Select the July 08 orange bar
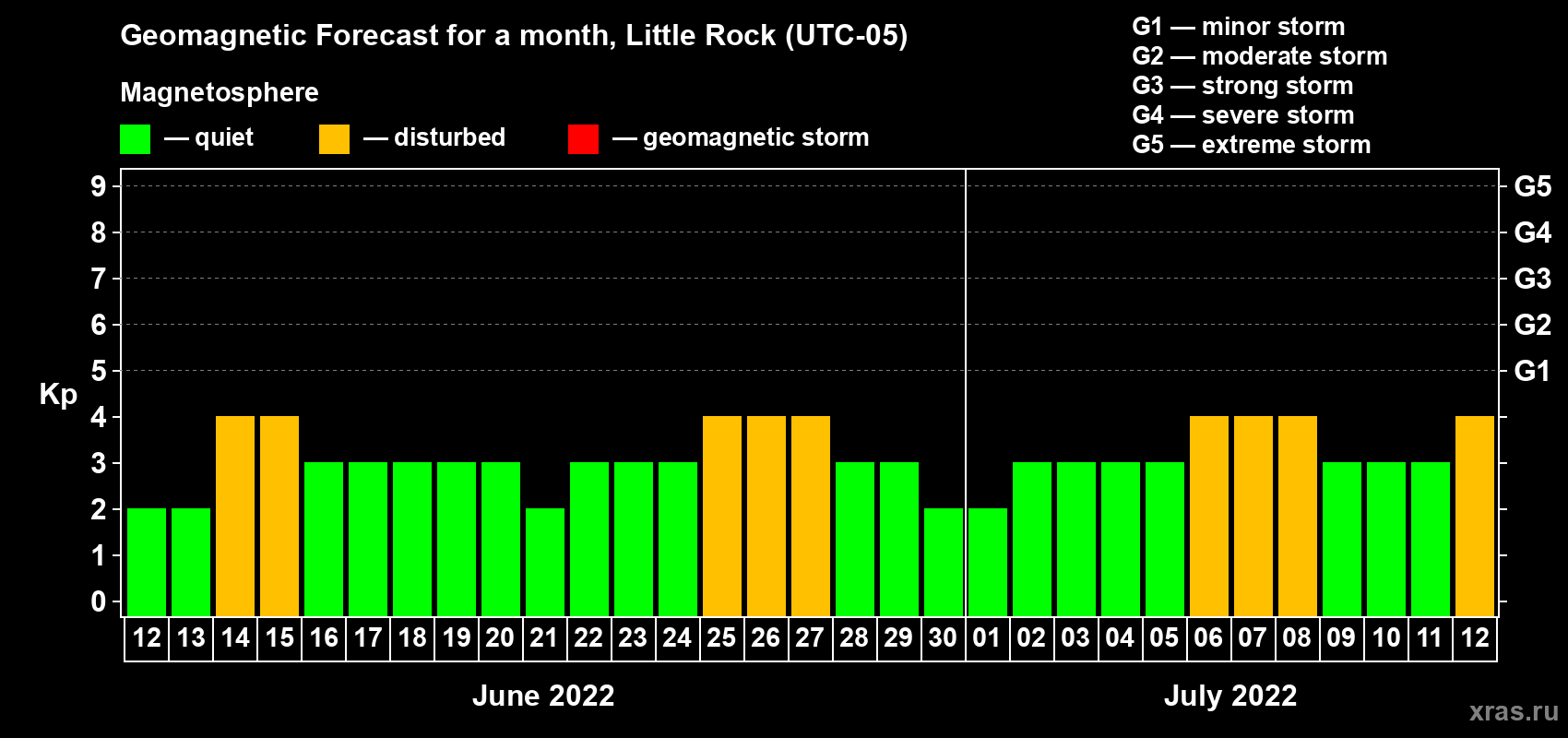 1298,516
